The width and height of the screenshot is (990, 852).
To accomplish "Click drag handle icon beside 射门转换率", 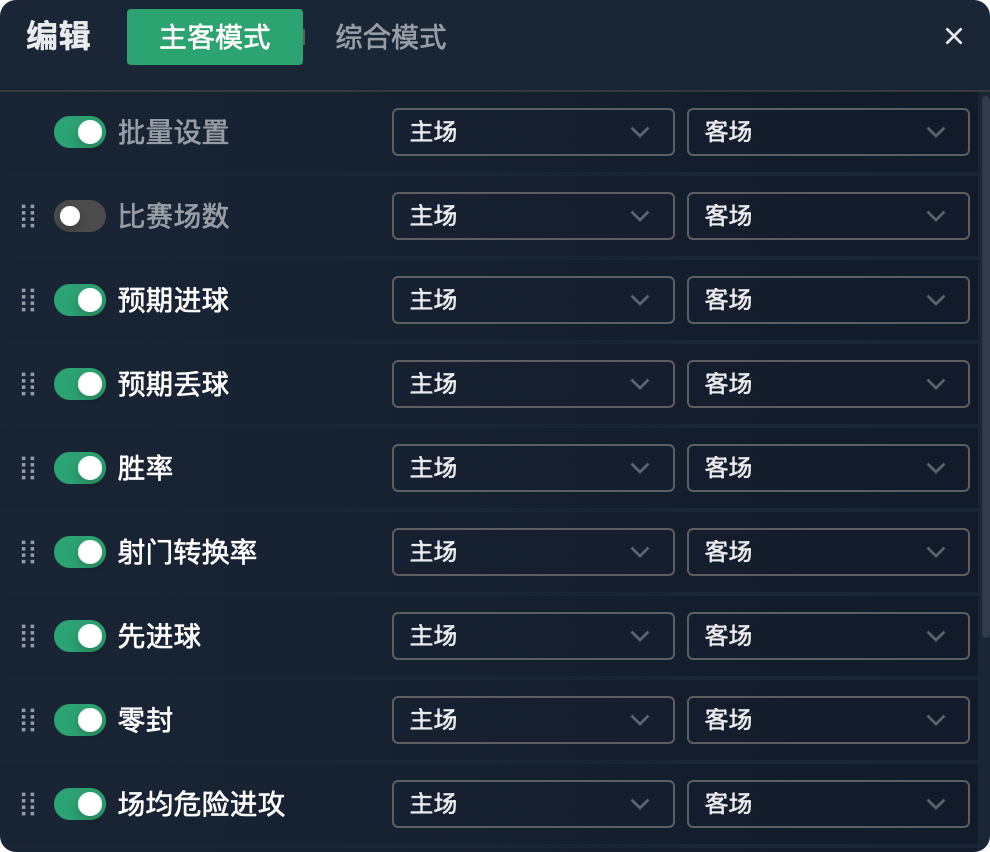I will pyautogui.click(x=28, y=552).
